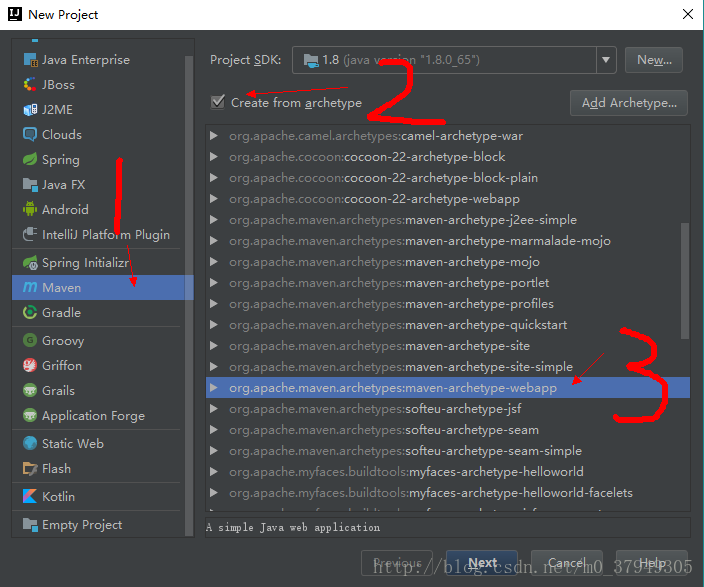Screen dimensions: 704x587
Task: Click archetype list vertical scrollbar
Action: (685, 281)
